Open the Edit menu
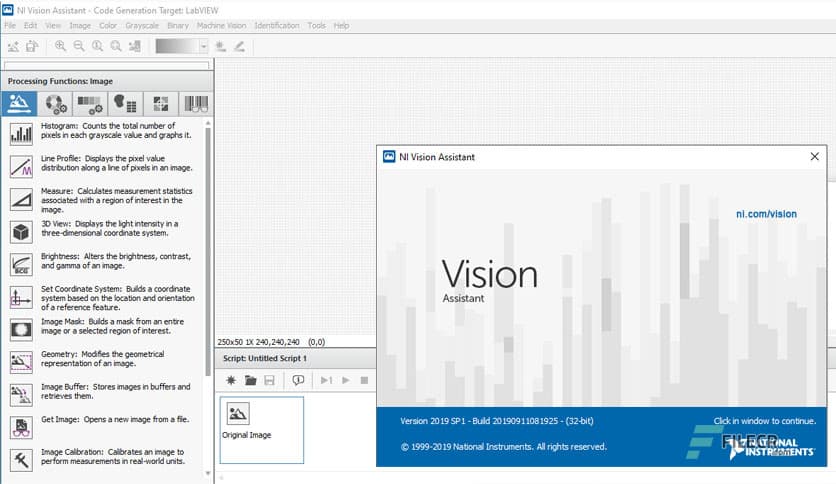Screen dimensions: 836x484 30,26
